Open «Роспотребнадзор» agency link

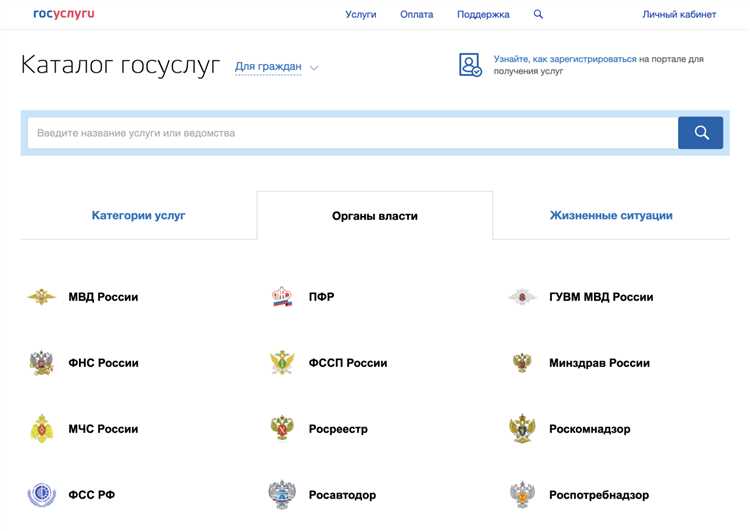click(599, 495)
